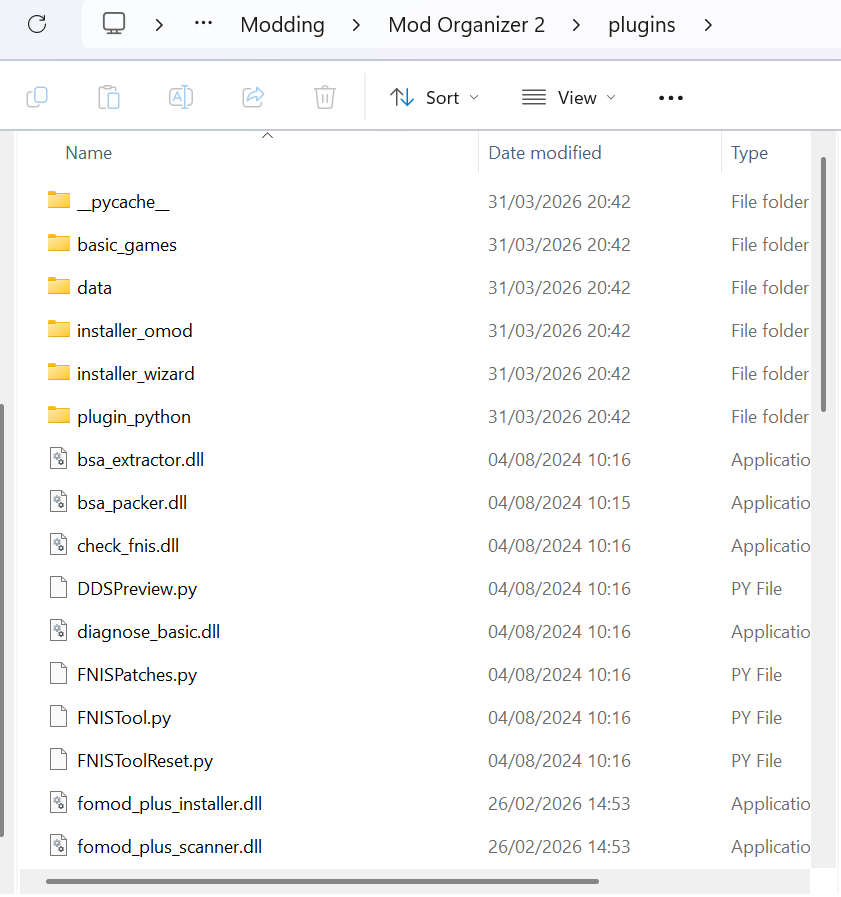Screen dimensions: 841x897
Task: Refresh the current folder view
Action: 37,24
